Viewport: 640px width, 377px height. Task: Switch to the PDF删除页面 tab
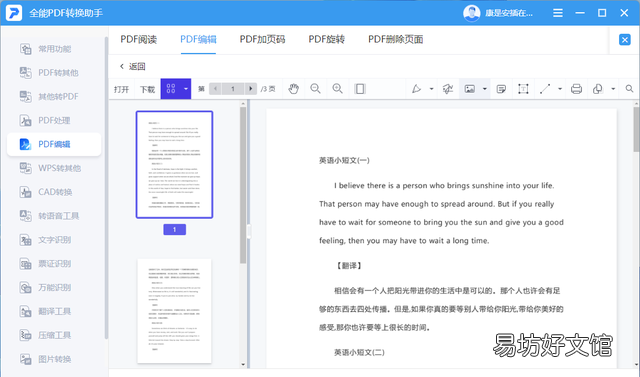coord(396,39)
